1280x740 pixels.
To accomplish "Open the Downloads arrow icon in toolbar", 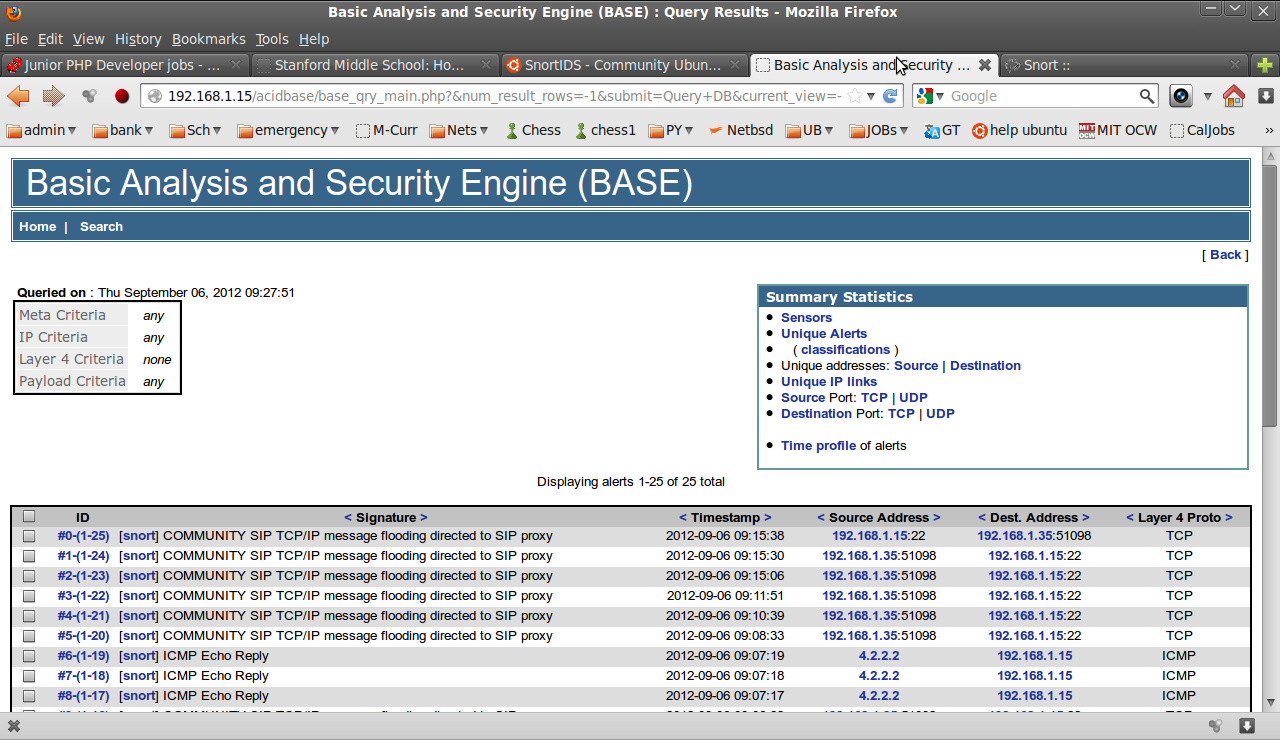I will (x=1265, y=96).
